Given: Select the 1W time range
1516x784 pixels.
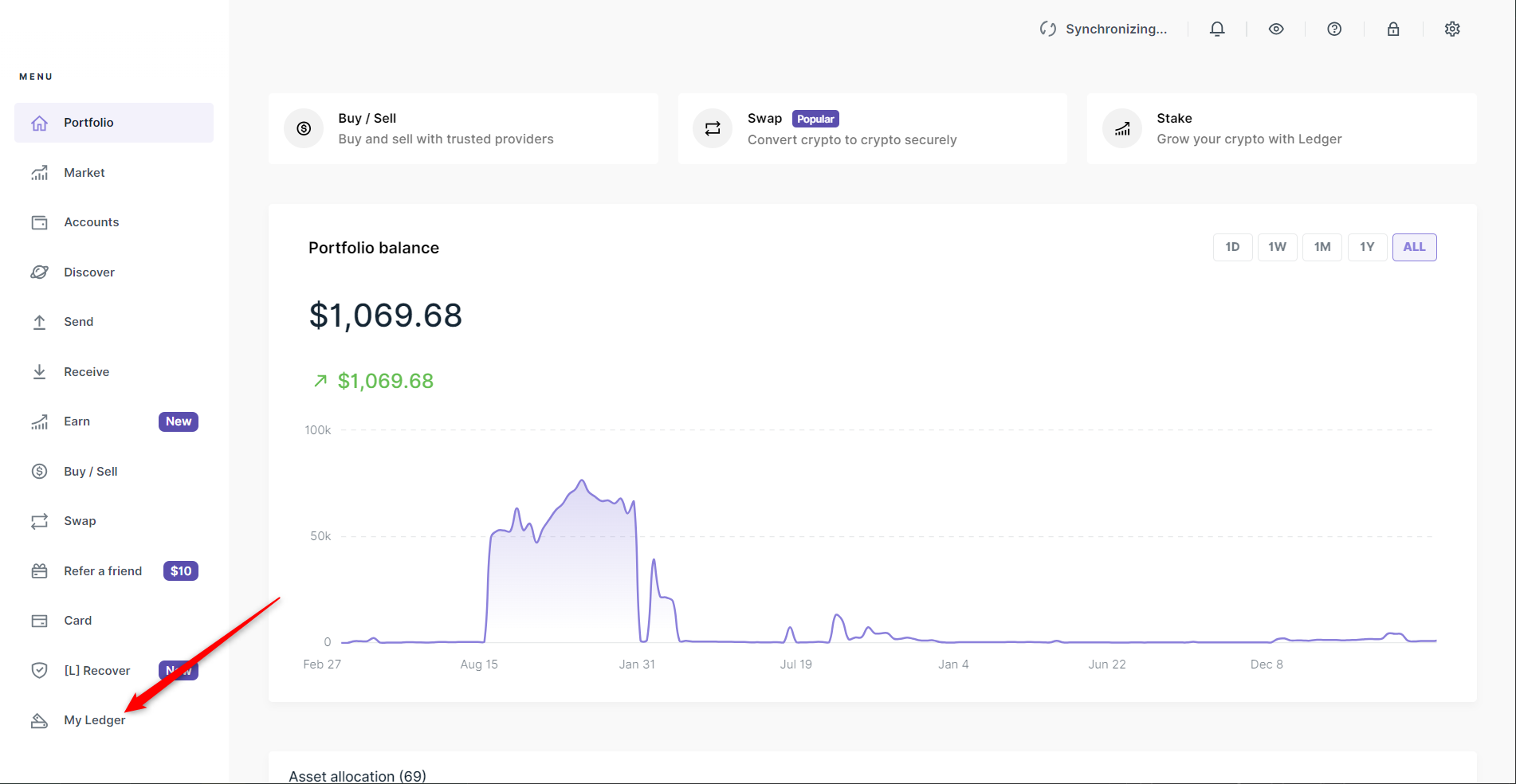Looking at the screenshot, I should [1277, 247].
